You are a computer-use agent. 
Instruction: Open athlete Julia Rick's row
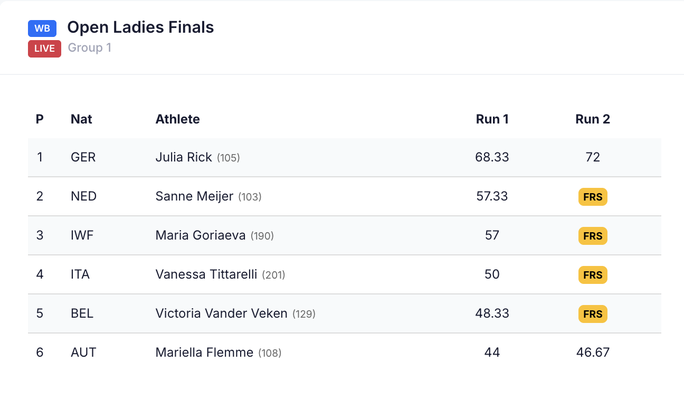pos(184,158)
